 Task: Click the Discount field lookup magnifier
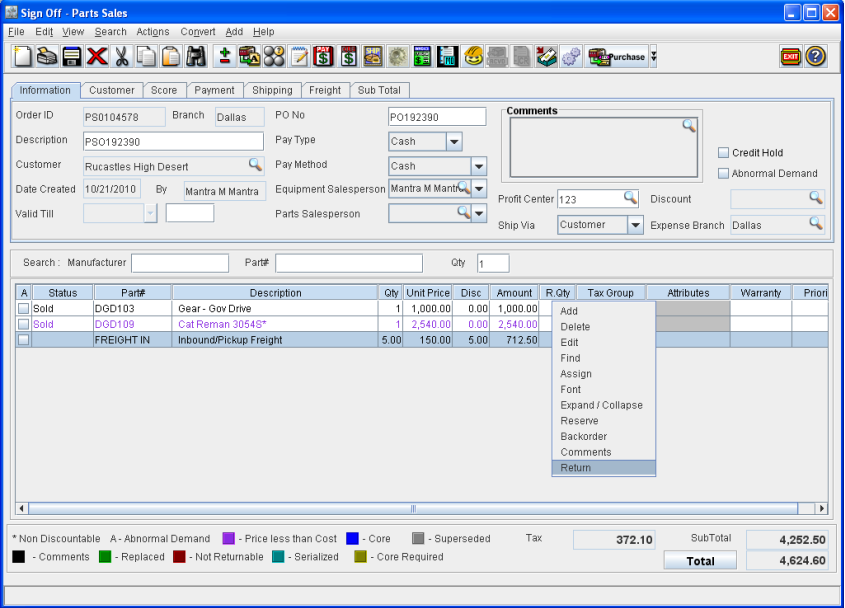[x=816, y=197]
